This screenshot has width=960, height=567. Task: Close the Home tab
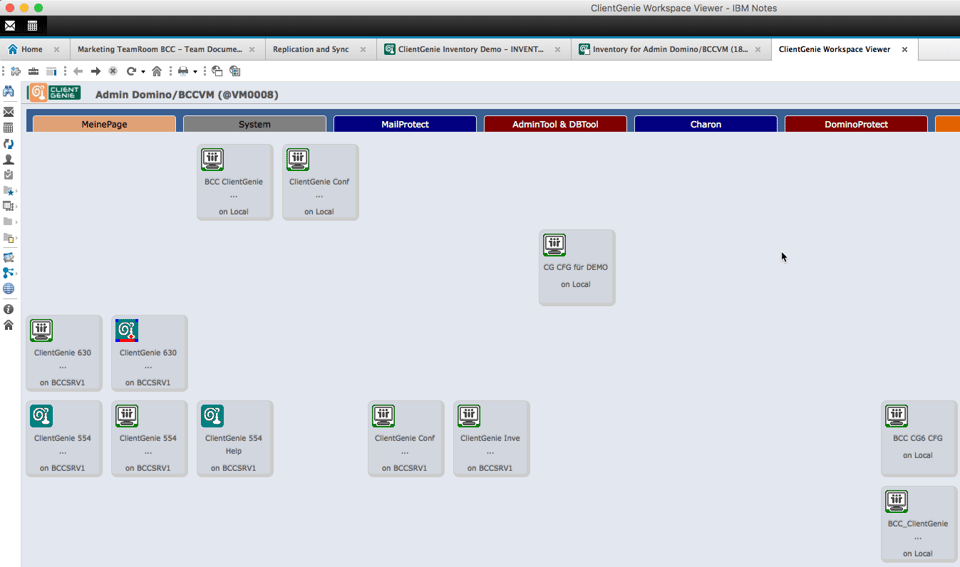(x=56, y=50)
